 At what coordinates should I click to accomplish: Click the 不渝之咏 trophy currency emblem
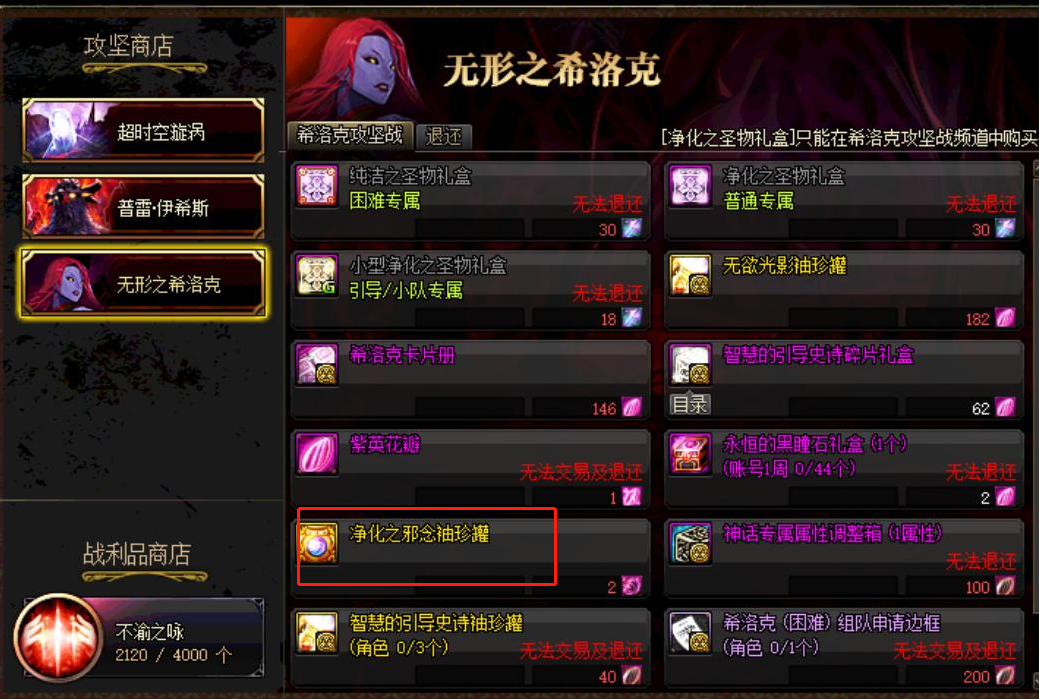pos(59,637)
